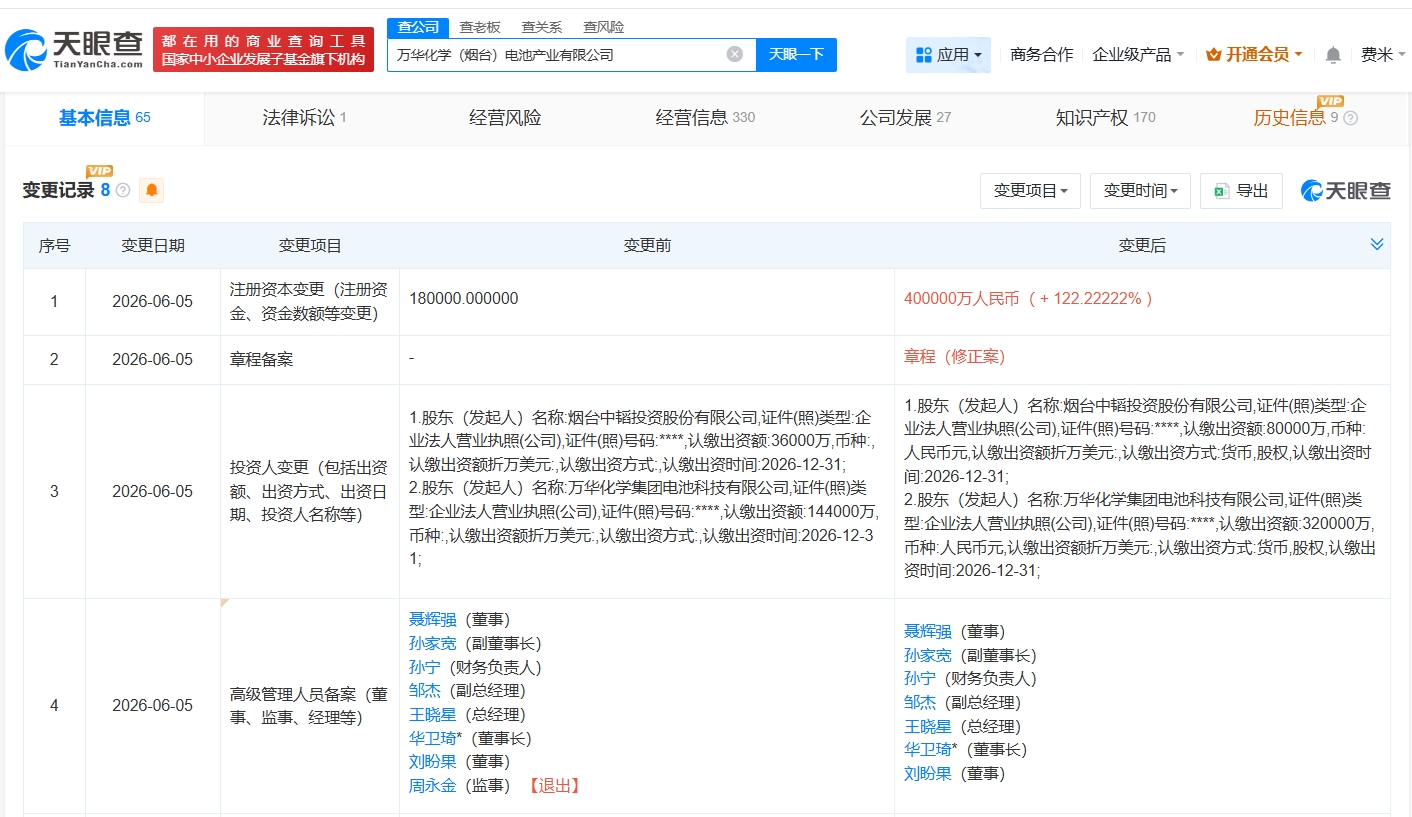Click the 变更记录 section heading
The height and width of the screenshot is (817, 1412).
coord(58,190)
